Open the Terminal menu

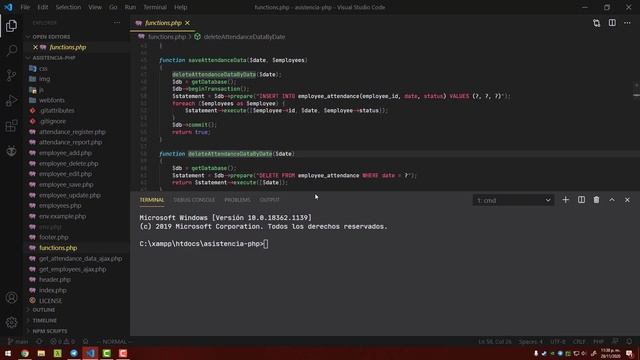(x=155, y=7)
